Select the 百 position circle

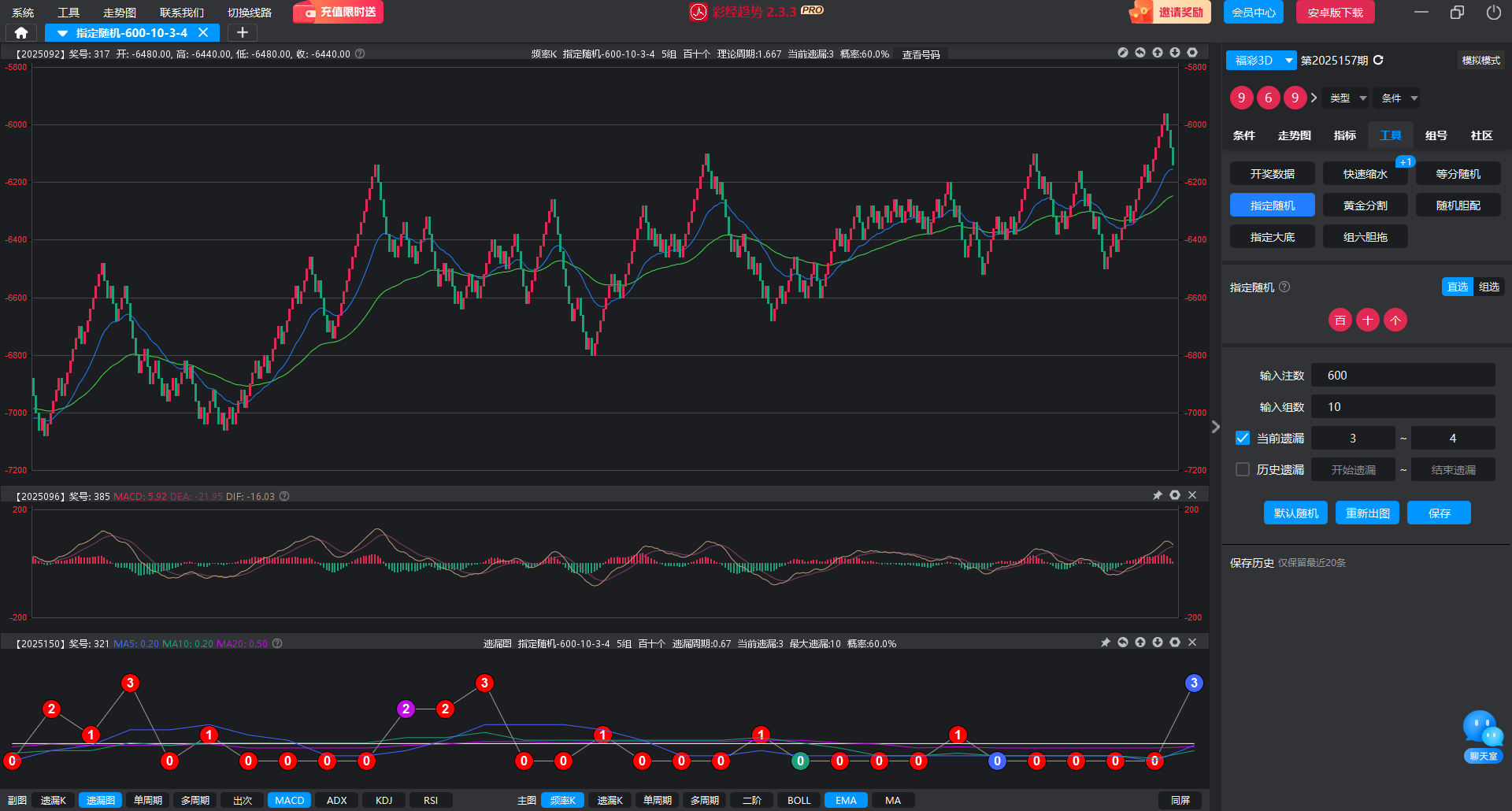click(x=1340, y=320)
